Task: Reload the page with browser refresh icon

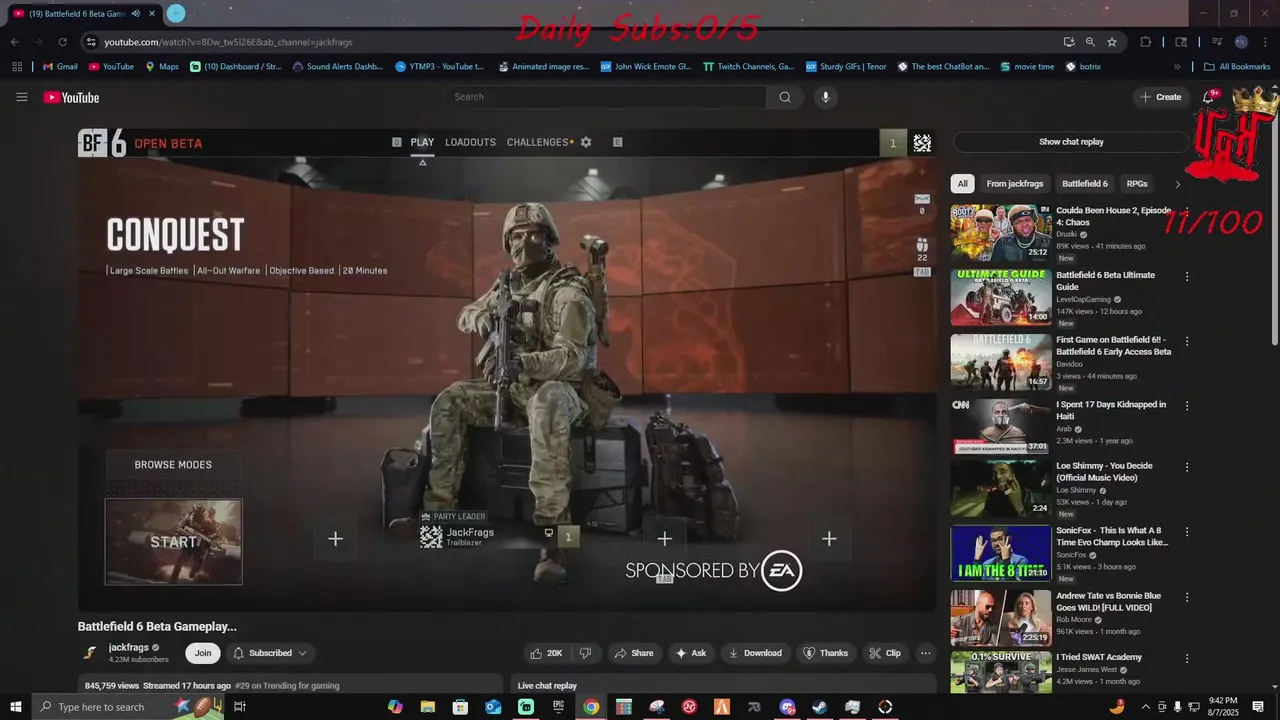Action: pos(62,42)
